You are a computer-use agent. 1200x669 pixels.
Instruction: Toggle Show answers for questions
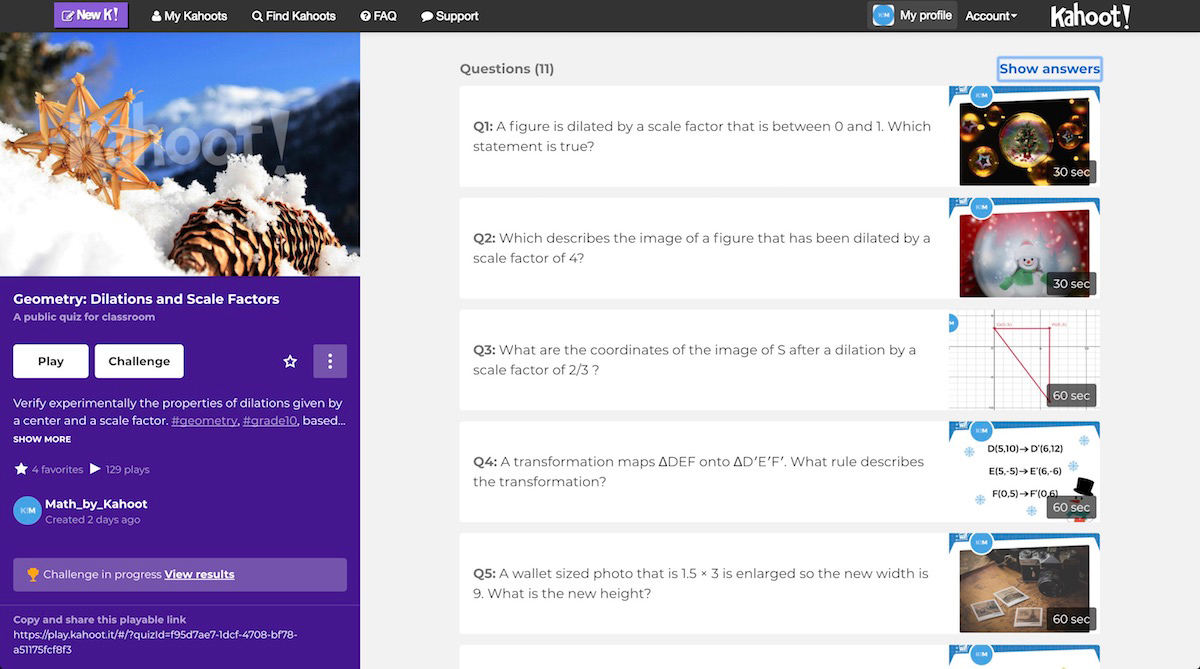1049,69
